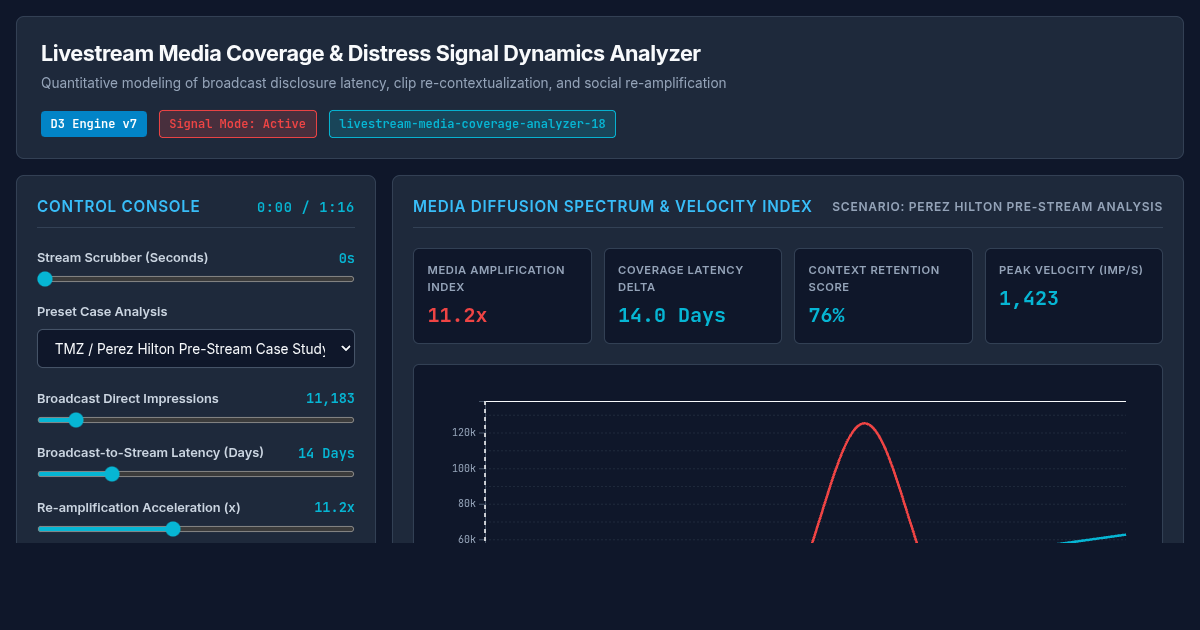
Task: Click the livestream-media-coverage-analyzer-18 tag
Action: click(472, 124)
